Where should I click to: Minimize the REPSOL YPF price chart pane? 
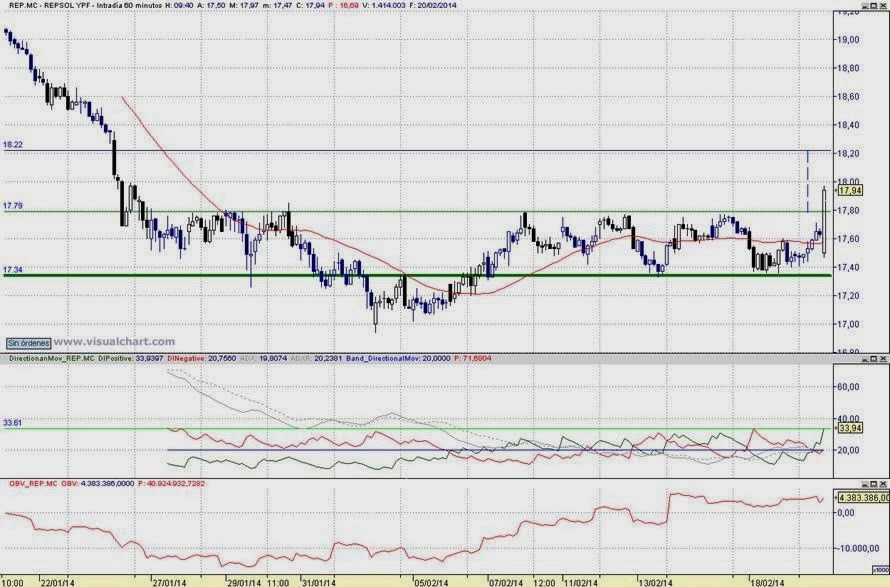(865, 6)
